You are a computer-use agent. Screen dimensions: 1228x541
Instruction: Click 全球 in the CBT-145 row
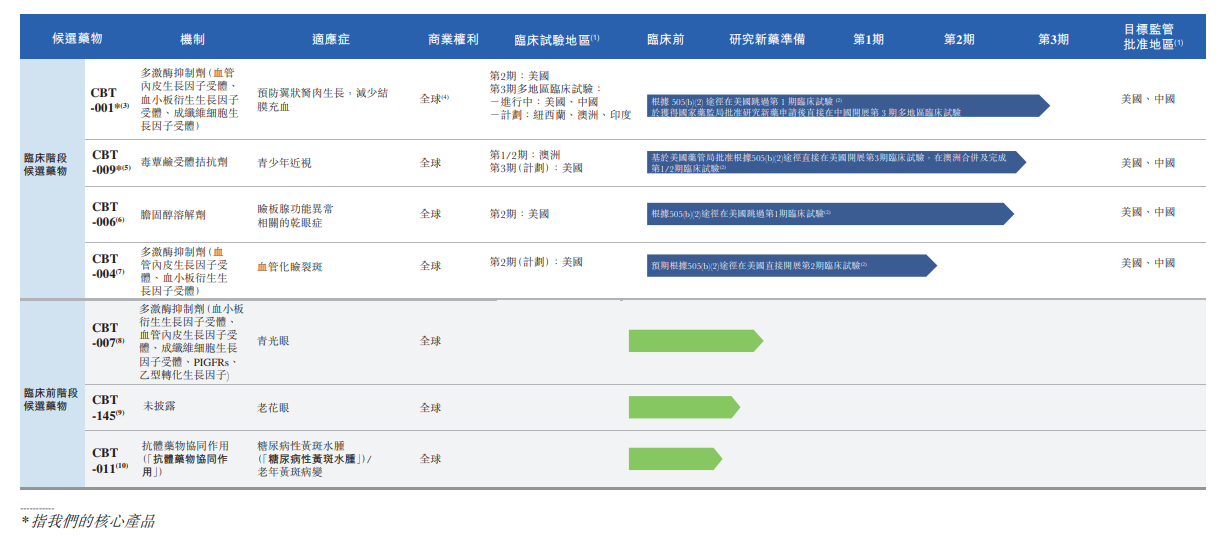pos(430,408)
